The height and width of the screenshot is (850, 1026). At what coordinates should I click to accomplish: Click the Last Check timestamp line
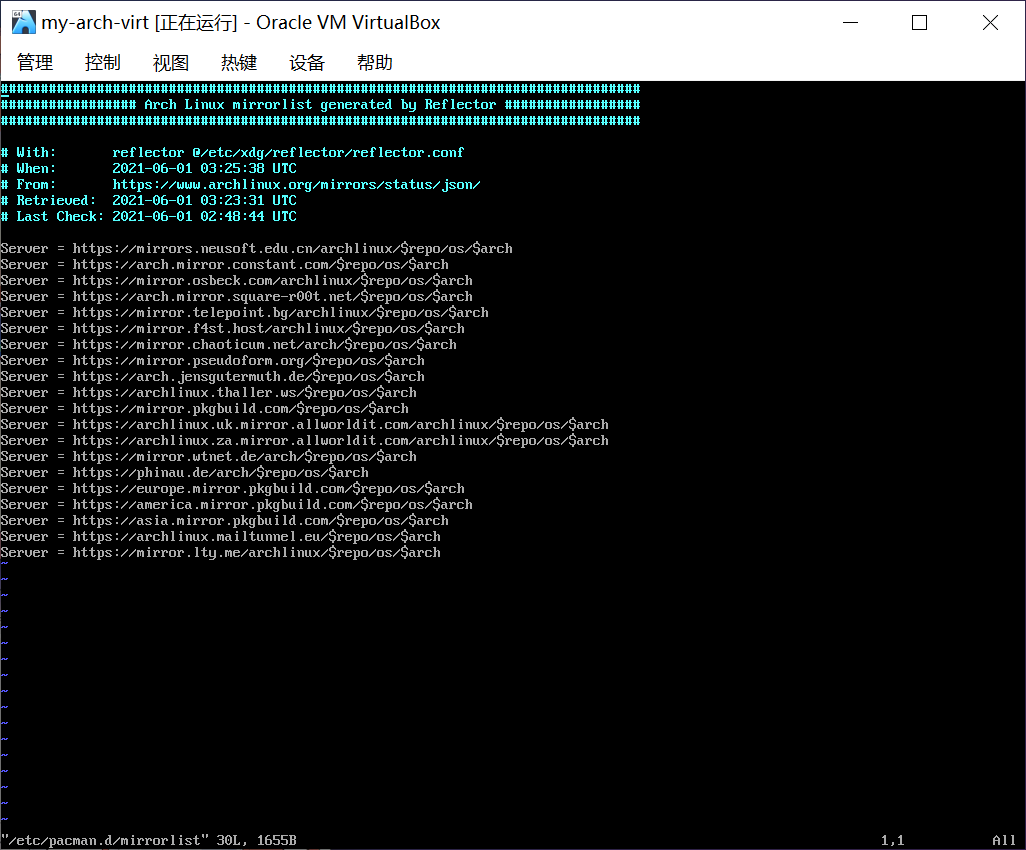pyautogui.click(x=148, y=217)
